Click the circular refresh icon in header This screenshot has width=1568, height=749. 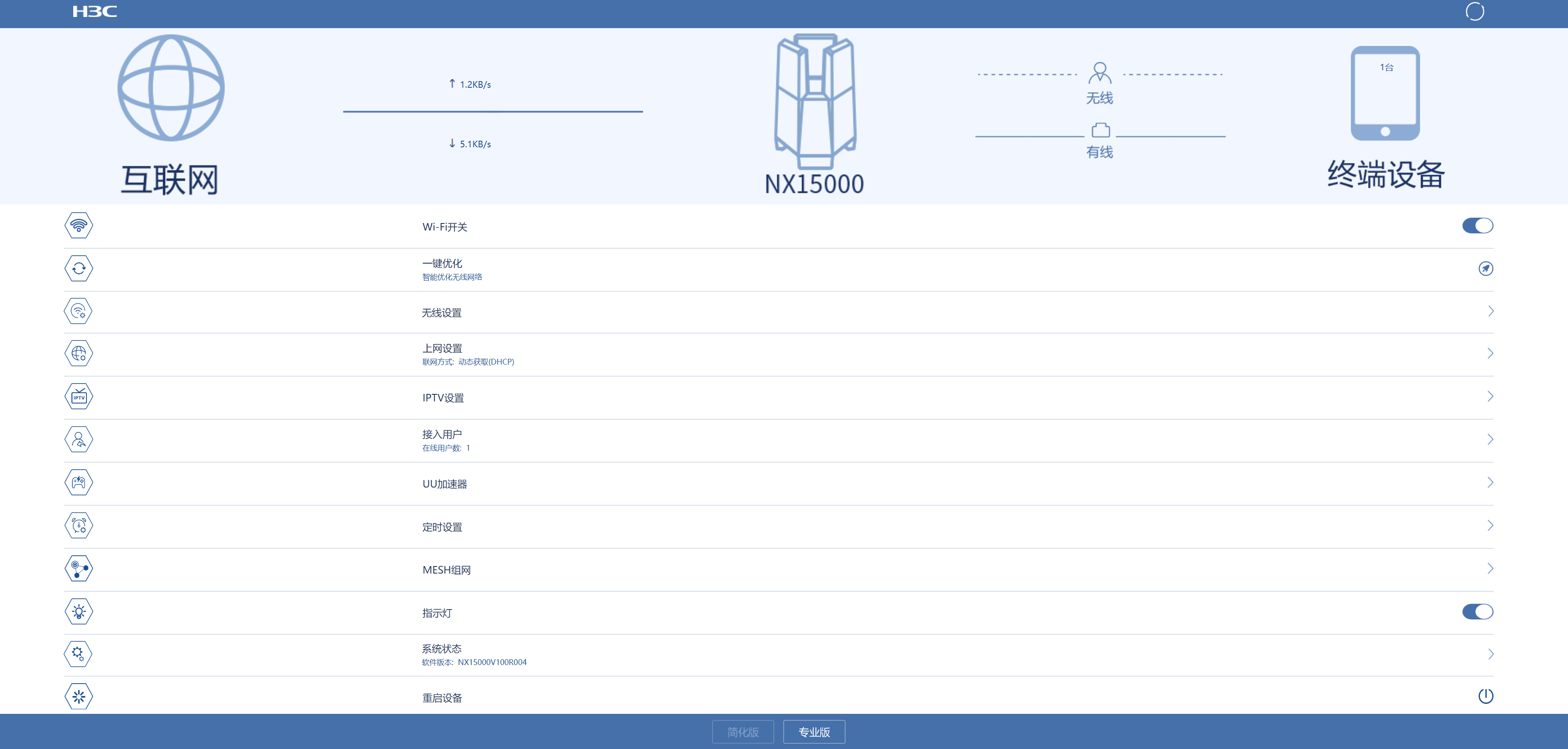1474,12
